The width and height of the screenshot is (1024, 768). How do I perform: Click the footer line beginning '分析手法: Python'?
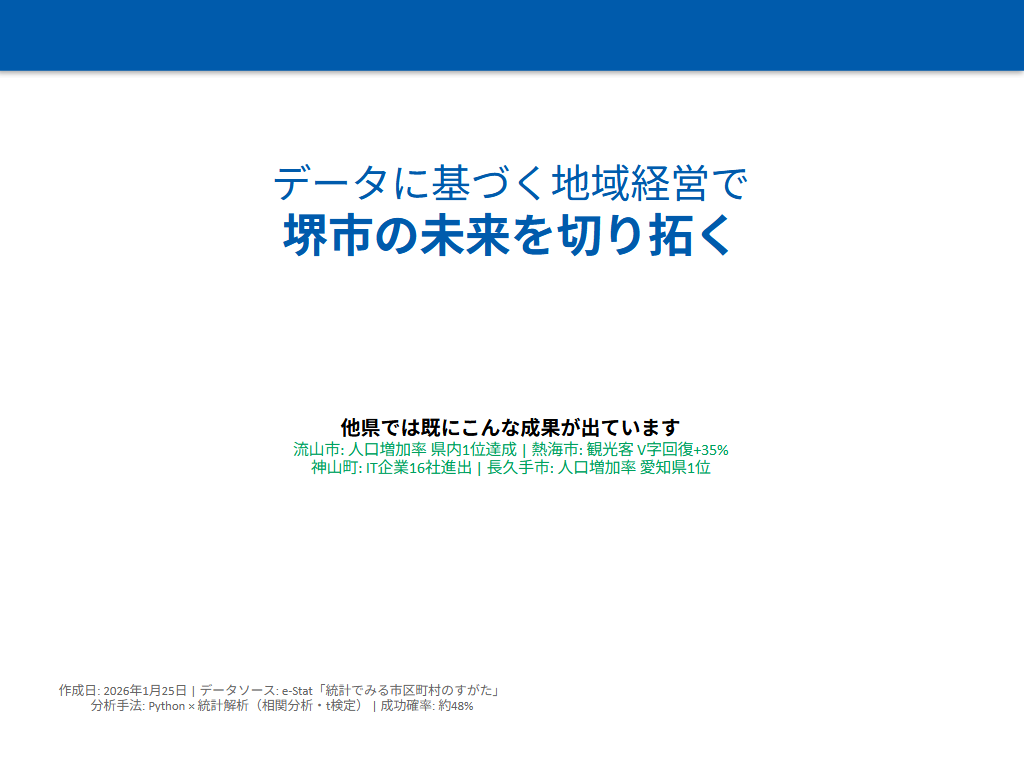(x=282, y=706)
